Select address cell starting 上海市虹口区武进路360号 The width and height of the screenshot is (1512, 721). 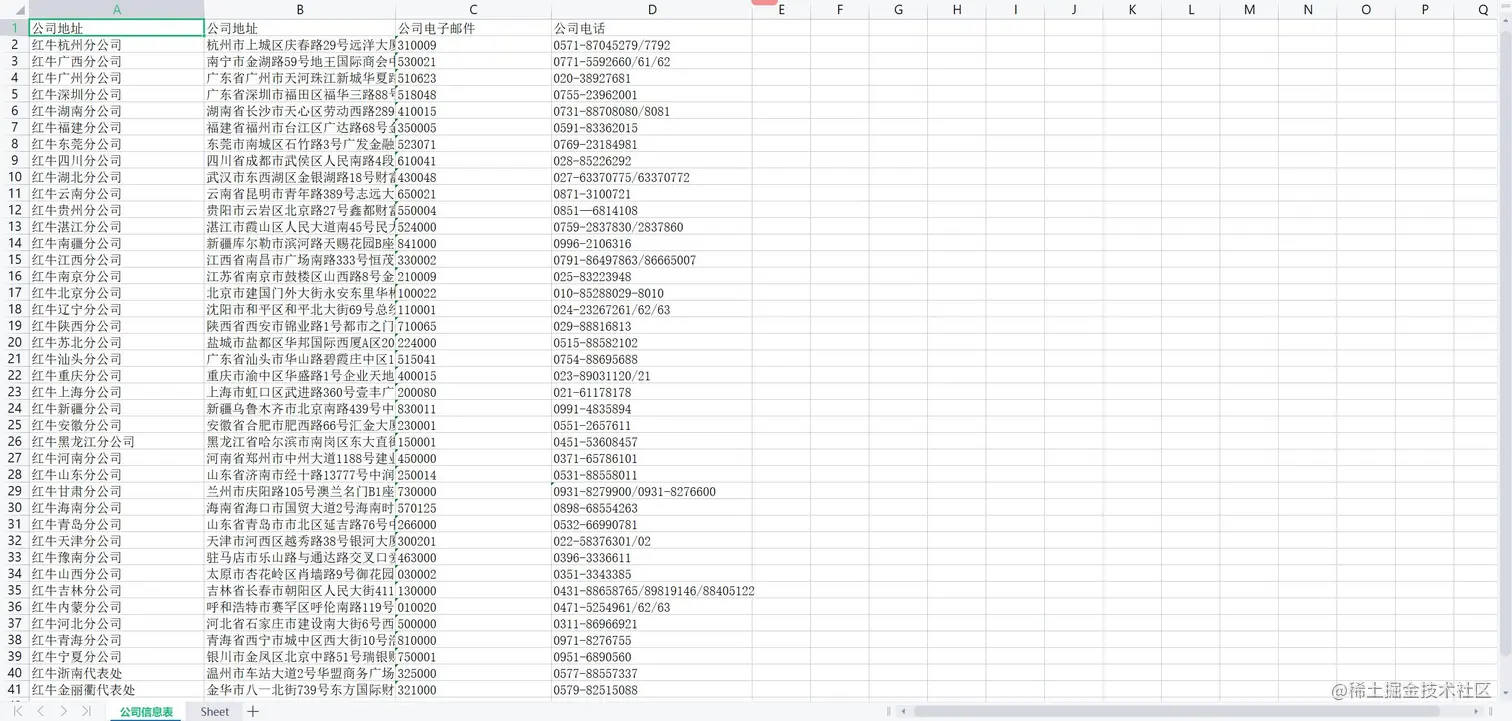click(300, 392)
